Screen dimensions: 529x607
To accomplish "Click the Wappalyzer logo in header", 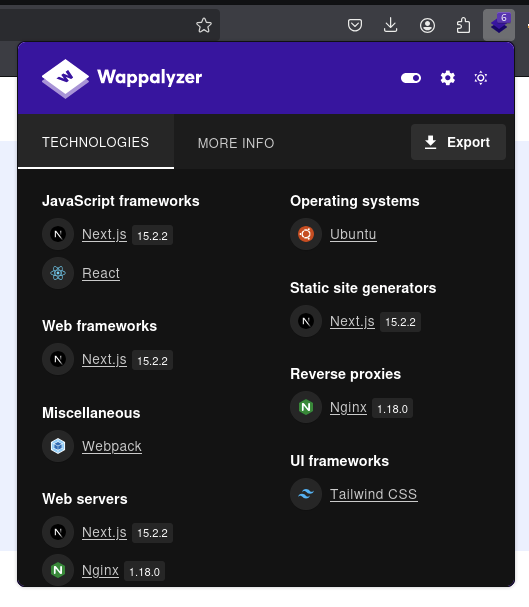I will click(x=122, y=79).
